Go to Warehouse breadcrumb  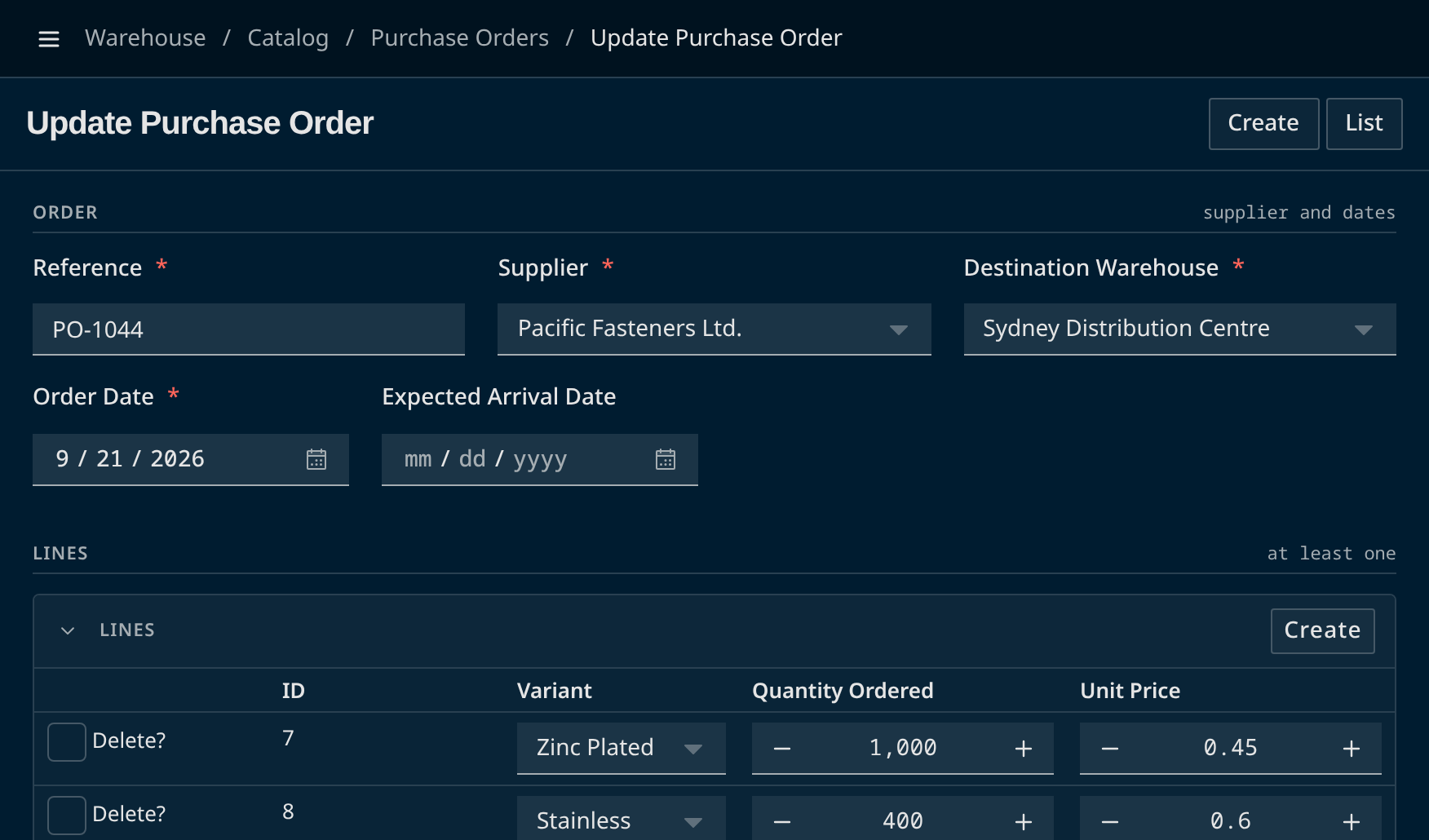coord(145,38)
